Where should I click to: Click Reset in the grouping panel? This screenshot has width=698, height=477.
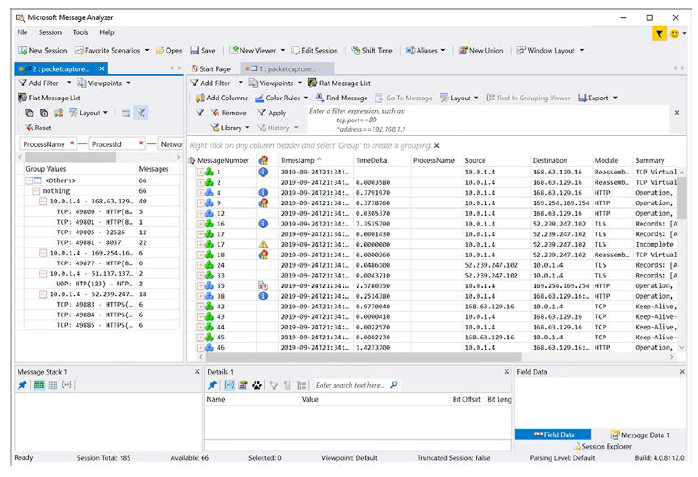point(38,128)
